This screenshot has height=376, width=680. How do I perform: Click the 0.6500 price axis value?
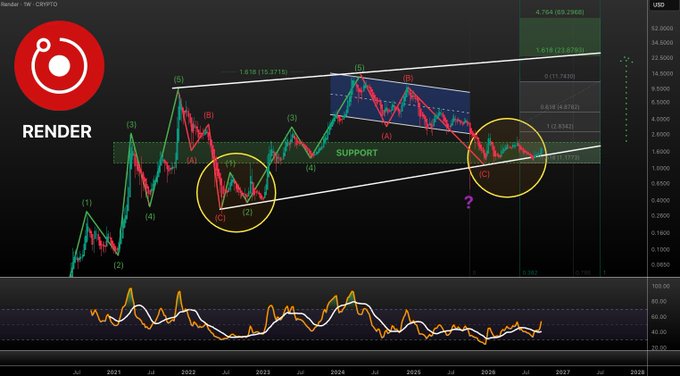pos(660,183)
